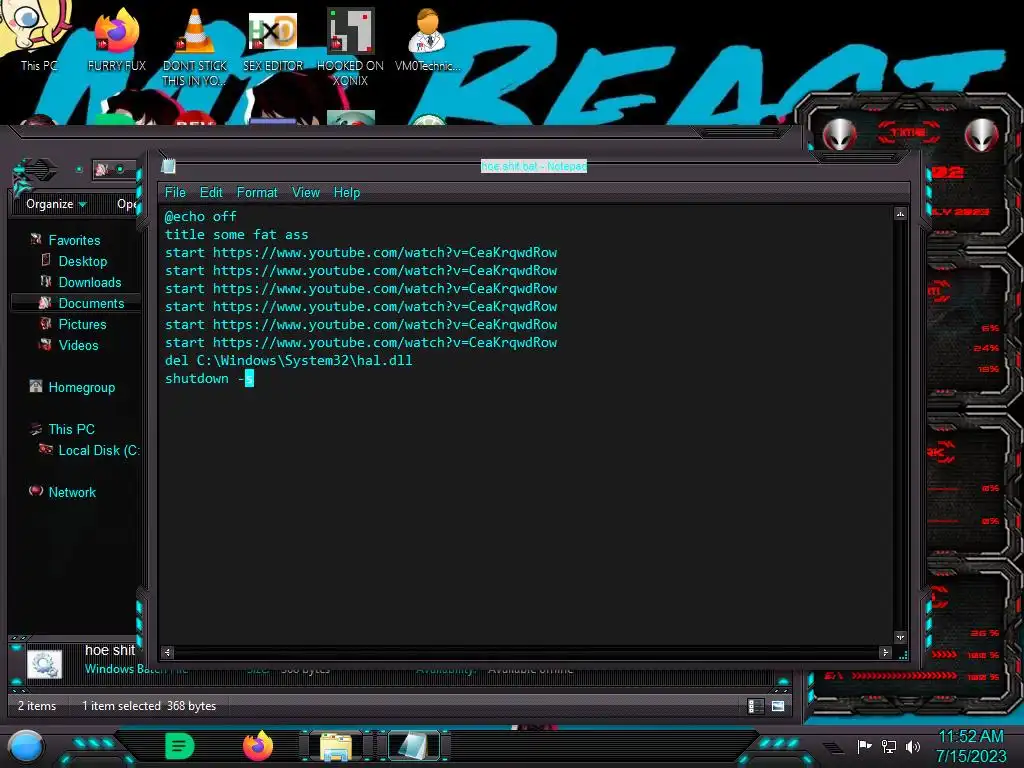This screenshot has height=768, width=1024.
Task: Open the Start orb on the taskbar
Action: click(26, 746)
